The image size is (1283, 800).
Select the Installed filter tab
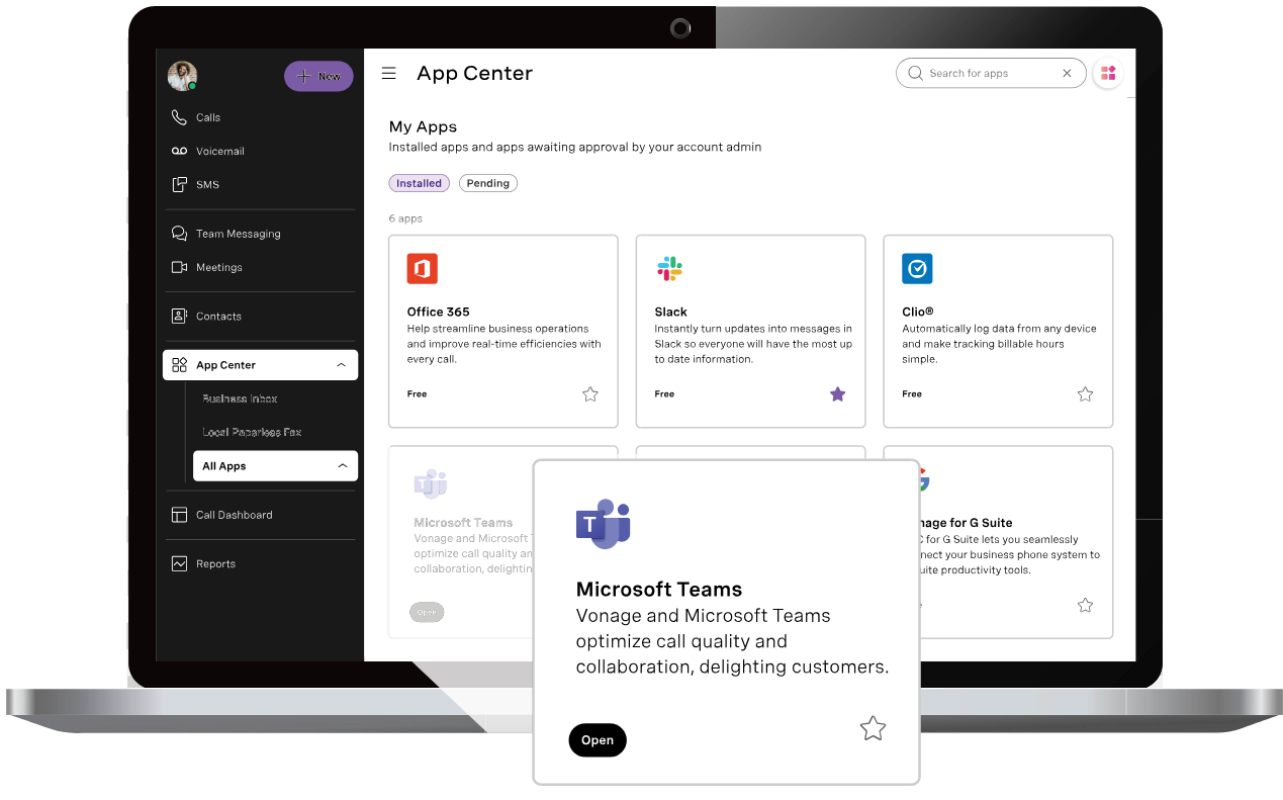click(x=419, y=183)
